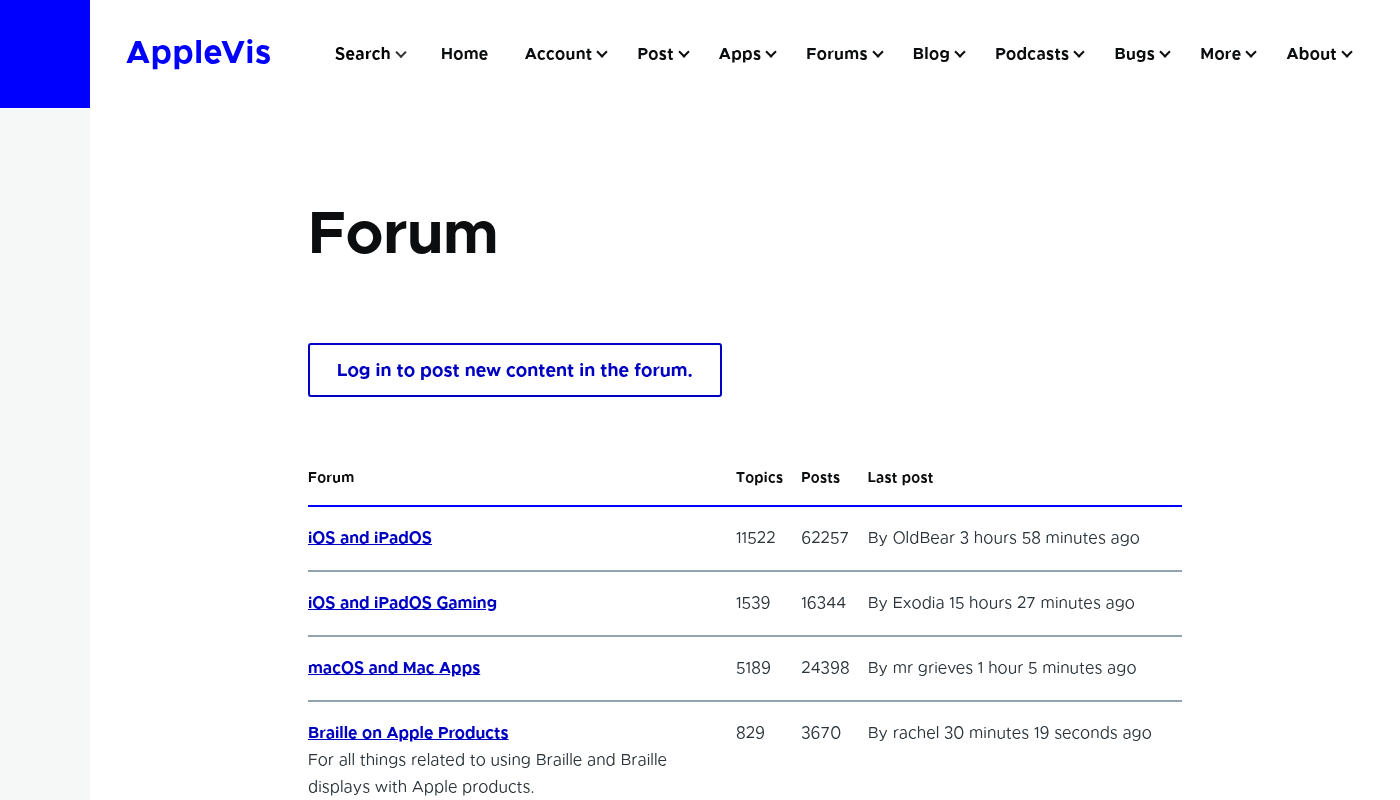Select the Braille on Apple Products forum
This screenshot has height=800, width=1400.
[408, 733]
